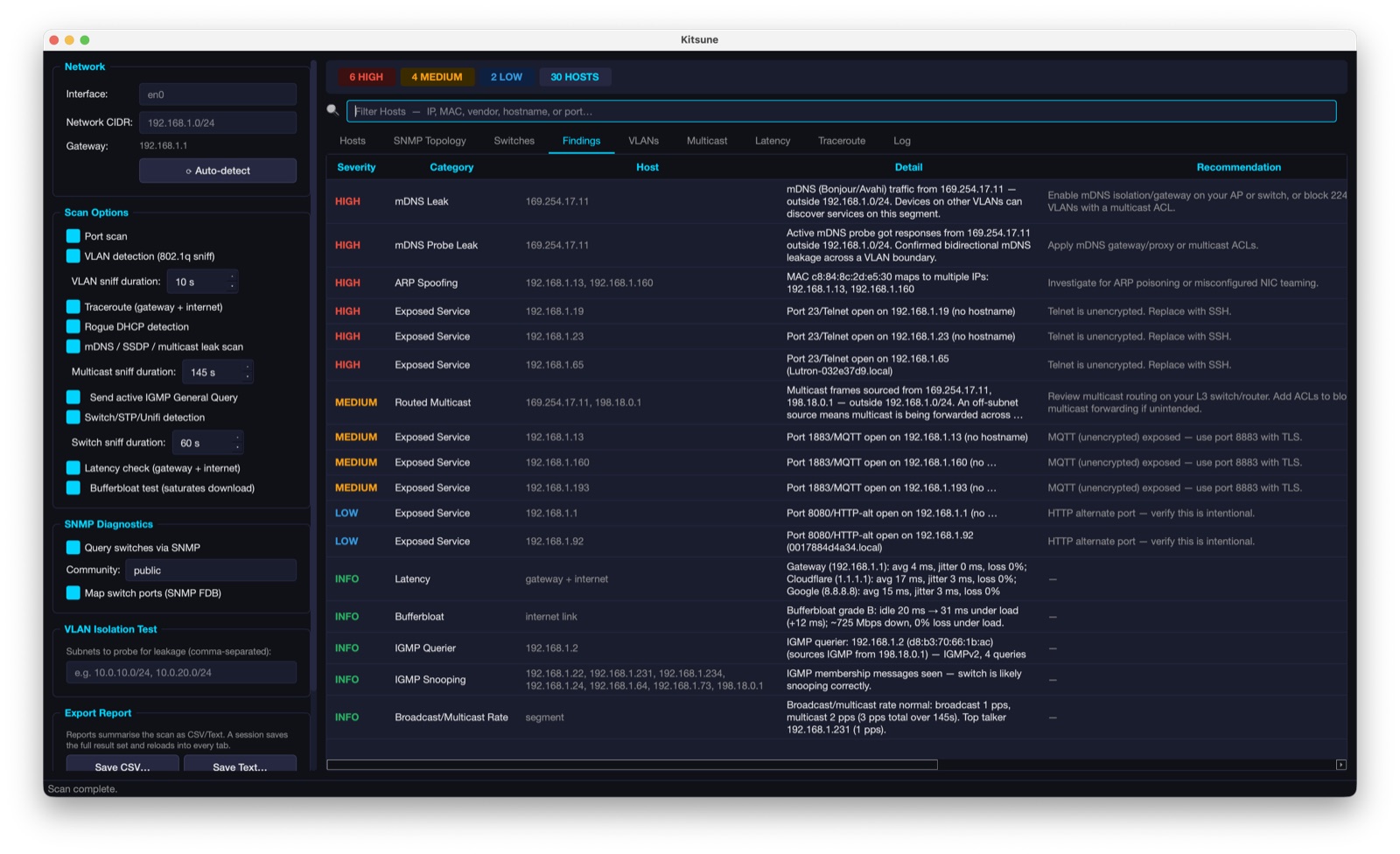Click the Auto-detect button
Image resolution: width=1400 pixels, height=854 pixels.
click(x=218, y=171)
